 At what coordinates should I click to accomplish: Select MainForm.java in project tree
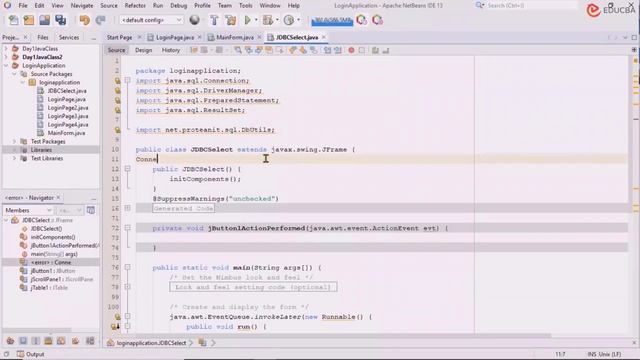coord(66,133)
